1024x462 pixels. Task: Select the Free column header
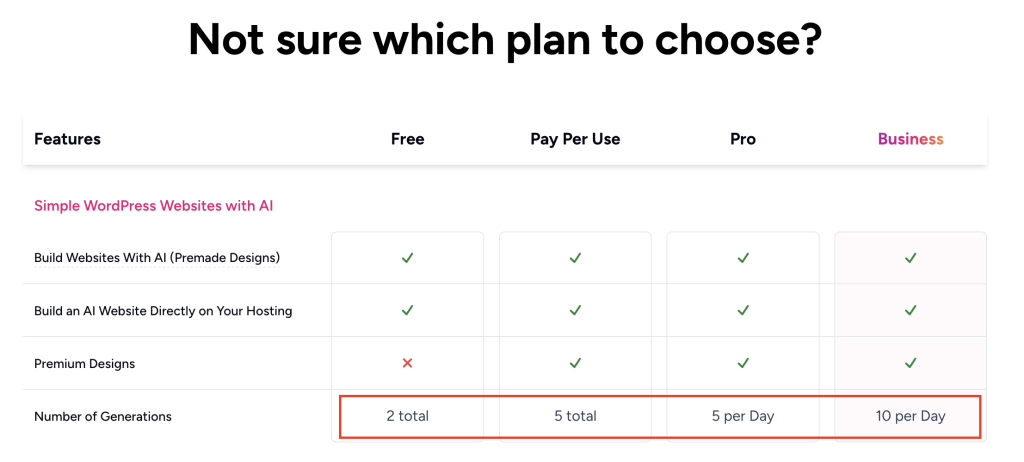pyautogui.click(x=407, y=139)
